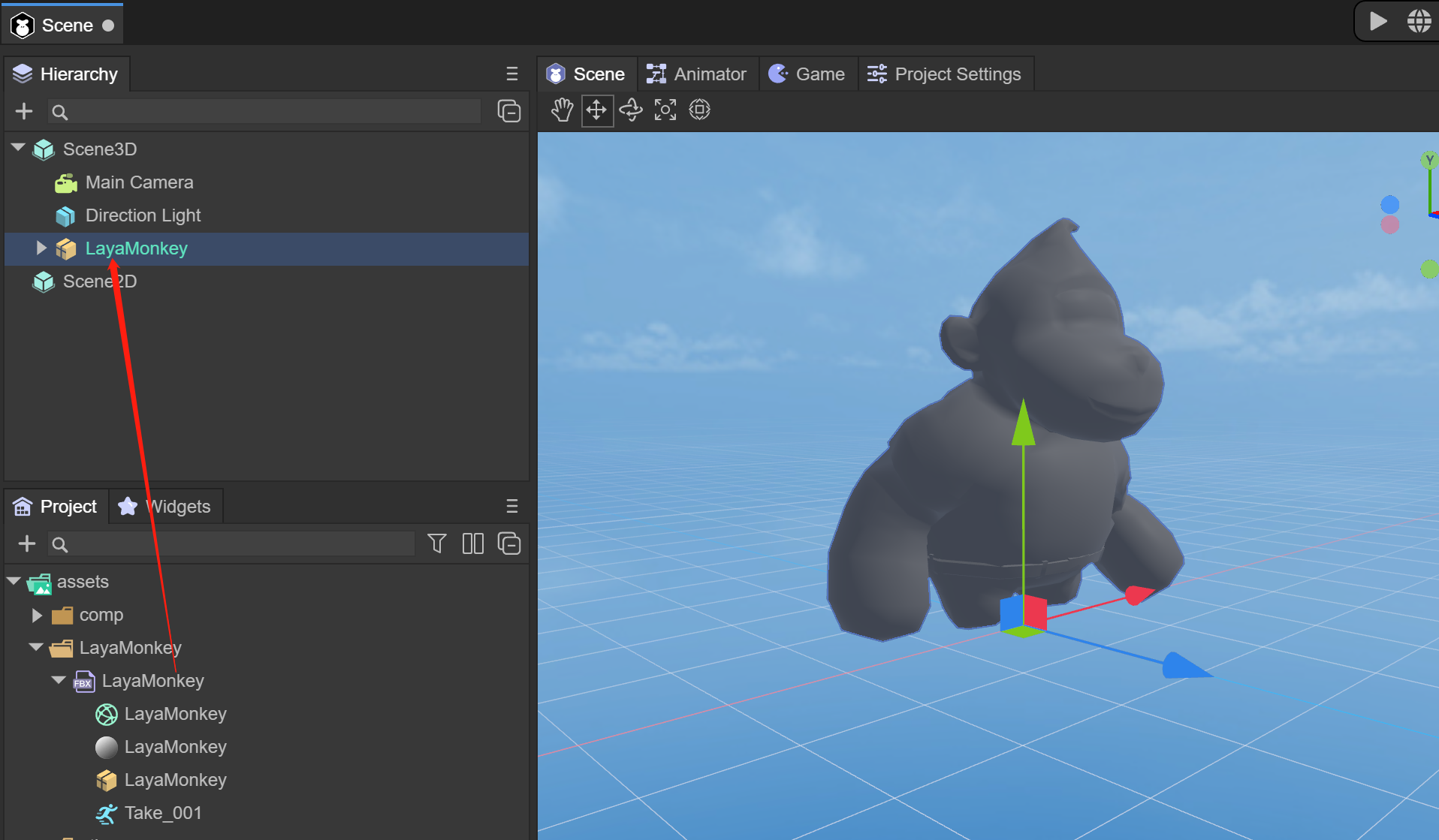Collapse the Scene3D tree node
This screenshot has height=840, width=1439.
(x=19, y=149)
